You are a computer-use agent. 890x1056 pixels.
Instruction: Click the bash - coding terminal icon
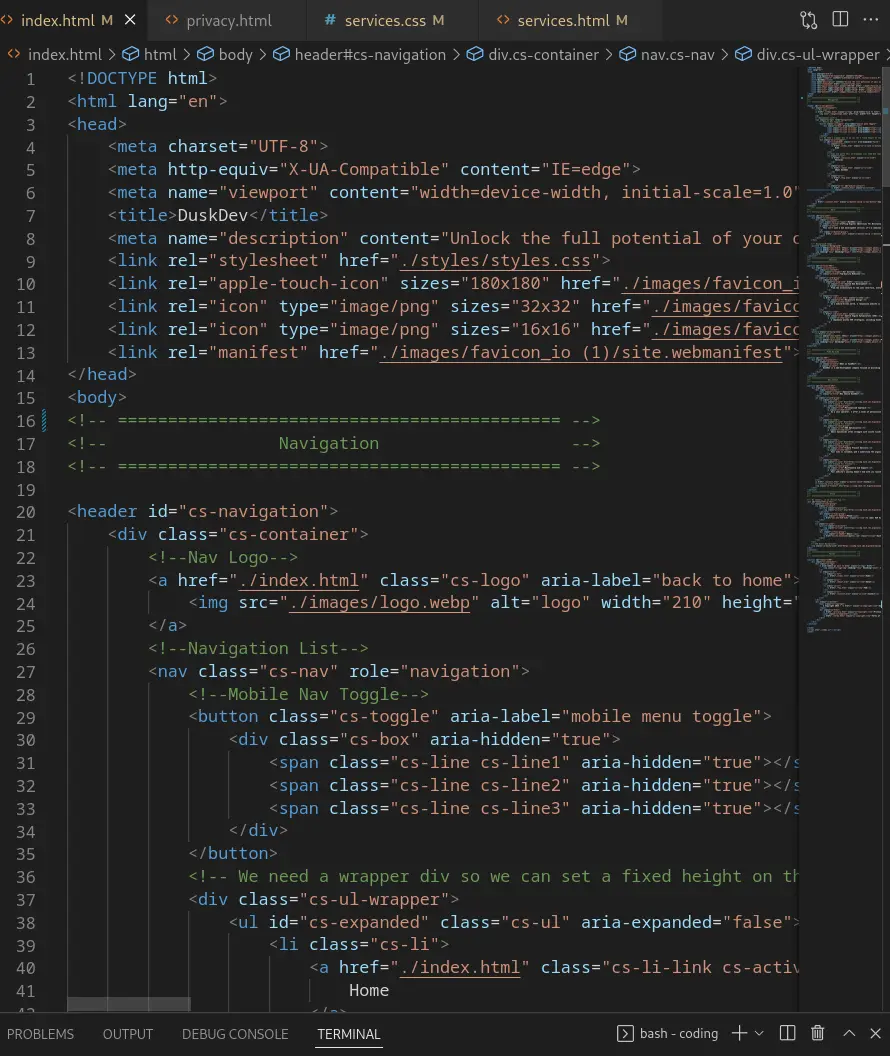(626, 1033)
